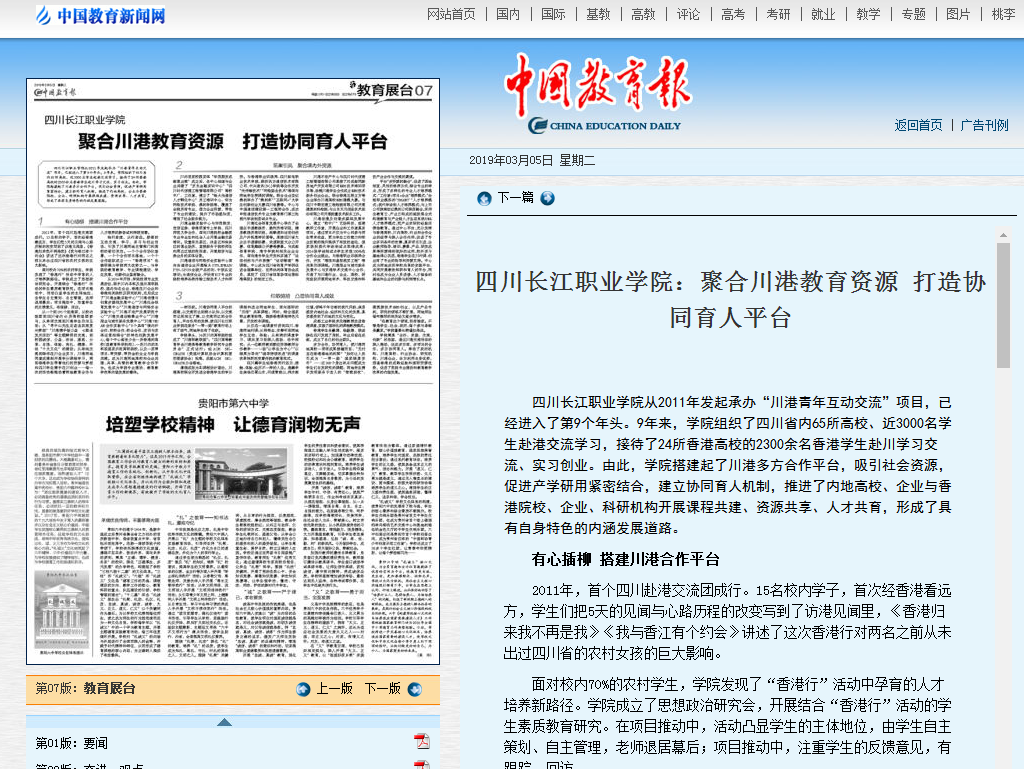This screenshot has width=1024, height=769.
Task: Open the 教学 navigation item
Action: pyautogui.click(x=869, y=14)
